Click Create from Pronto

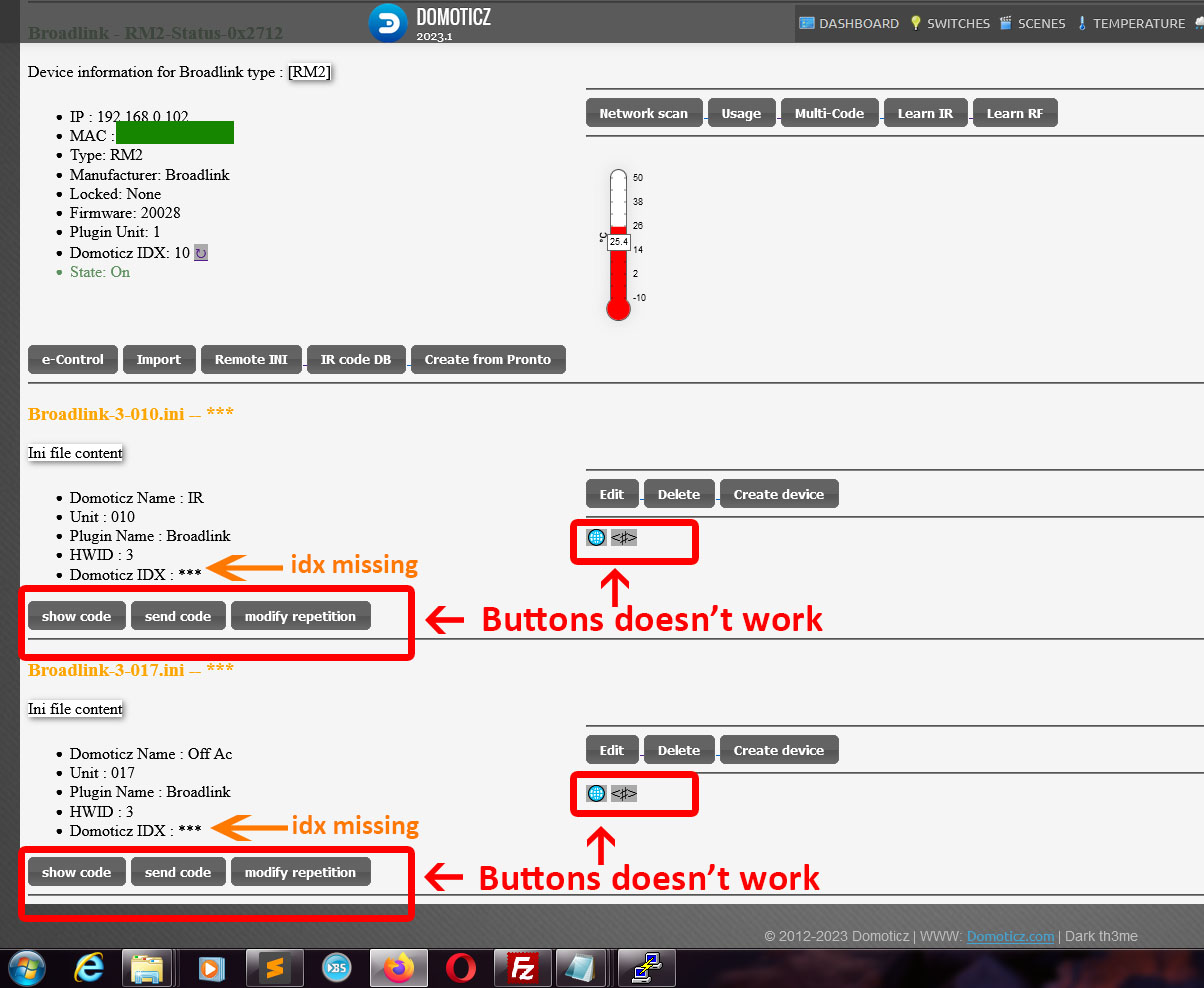click(488, 359)
